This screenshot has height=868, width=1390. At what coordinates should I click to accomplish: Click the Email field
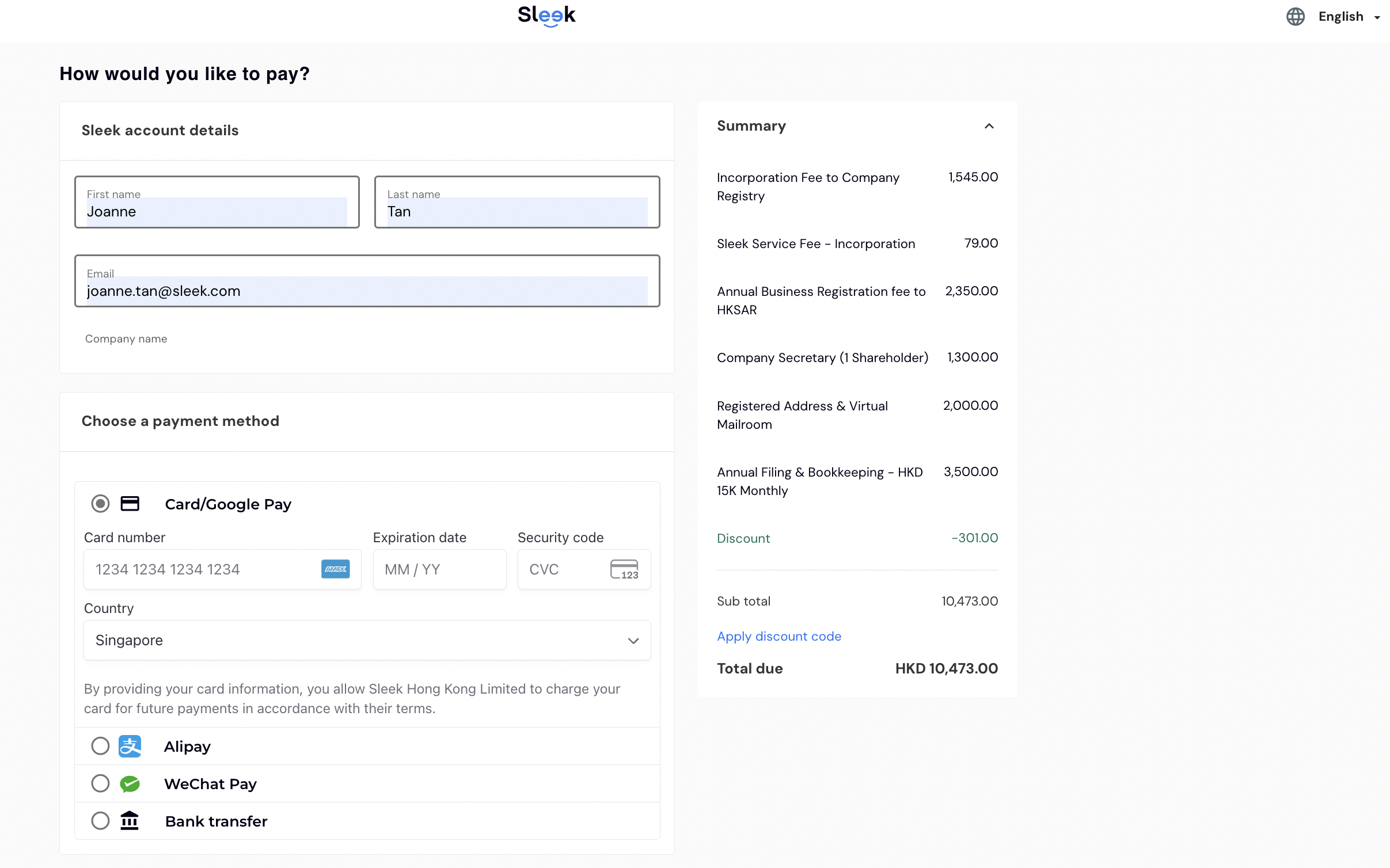[x=367, y=281]
